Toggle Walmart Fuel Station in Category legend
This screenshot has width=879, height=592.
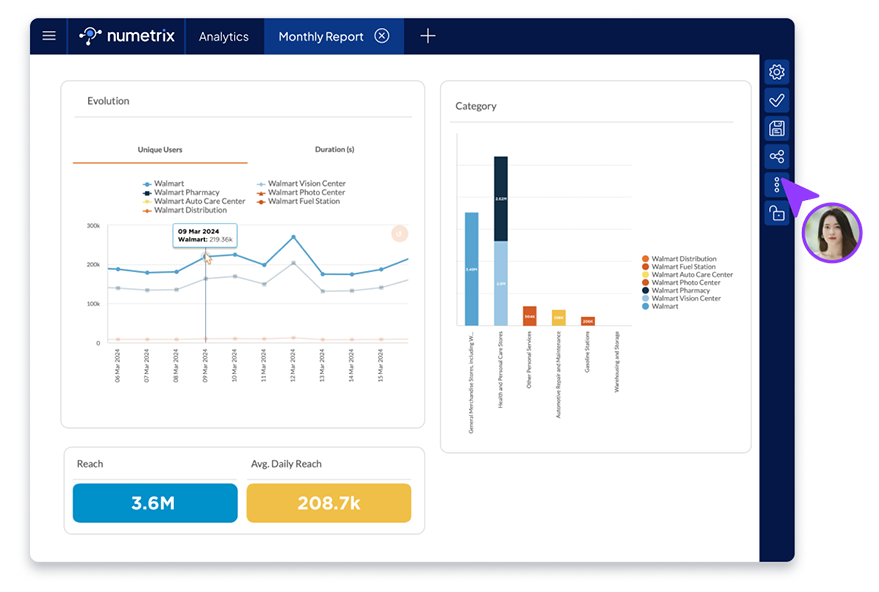678,267
